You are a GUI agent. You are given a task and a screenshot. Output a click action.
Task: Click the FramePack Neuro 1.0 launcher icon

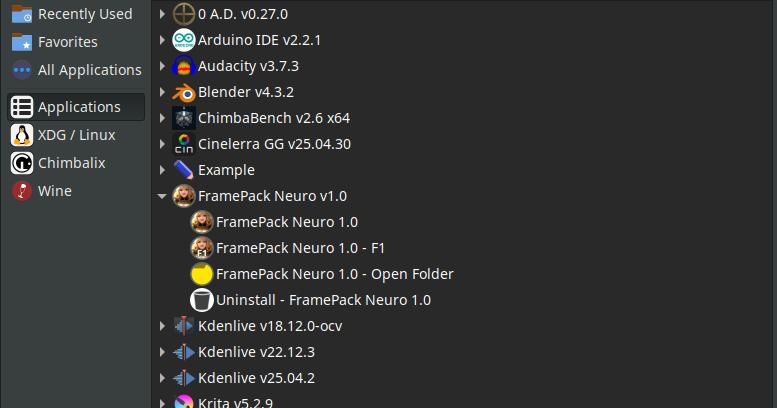click(202, 222)
